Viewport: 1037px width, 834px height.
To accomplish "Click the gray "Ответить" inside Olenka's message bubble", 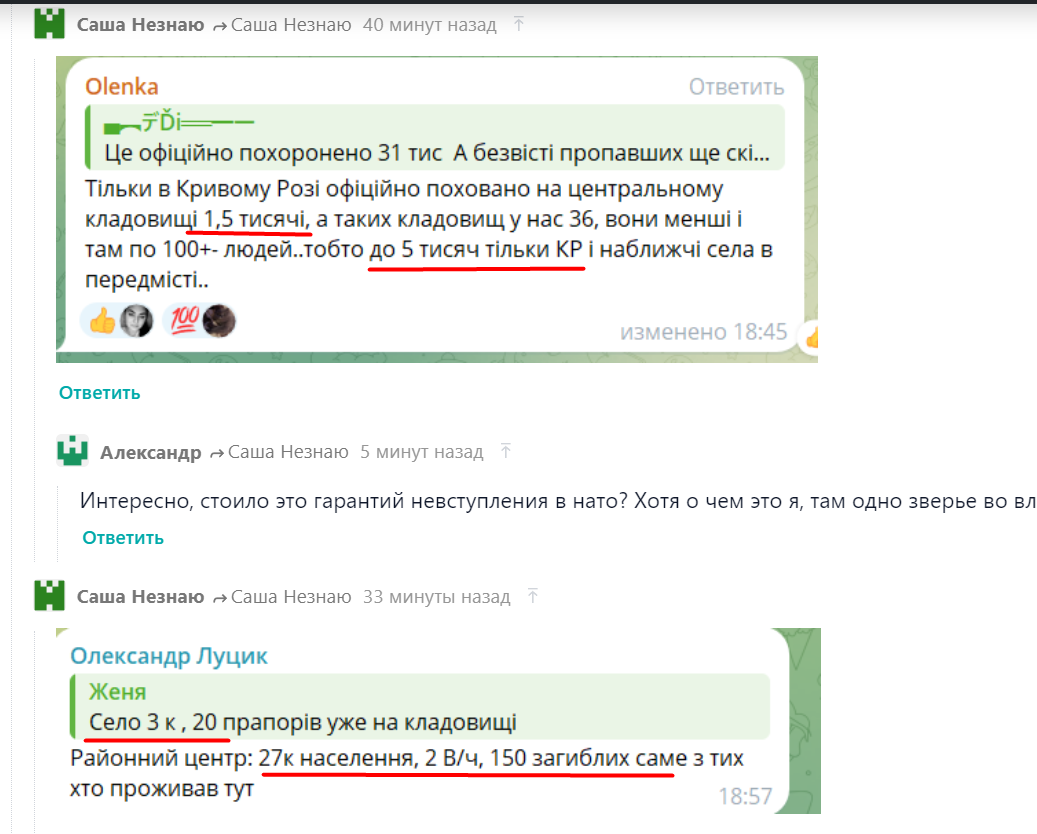I will click(736, 87).
